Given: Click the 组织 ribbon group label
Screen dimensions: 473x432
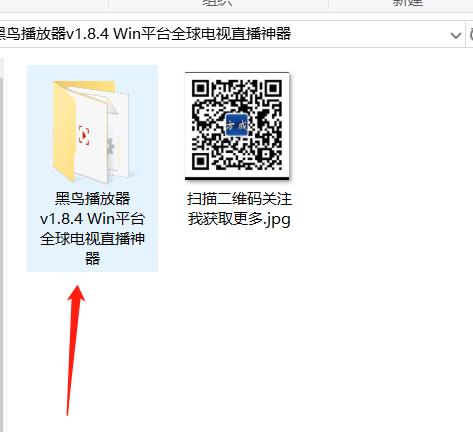Looking at the screenshot, I should (x=217, y=3).
